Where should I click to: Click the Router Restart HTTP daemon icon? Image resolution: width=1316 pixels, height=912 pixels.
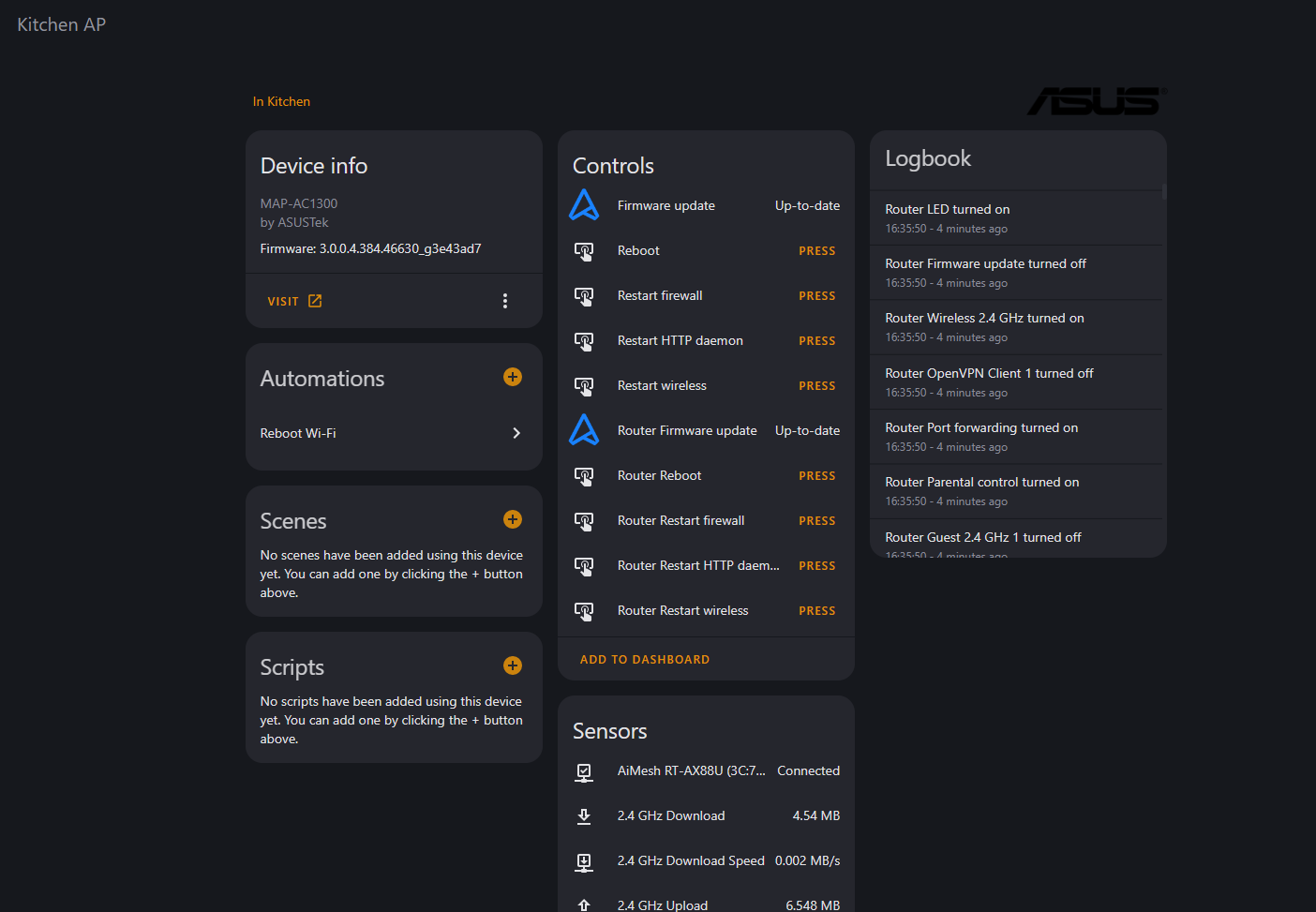[584, 566]
